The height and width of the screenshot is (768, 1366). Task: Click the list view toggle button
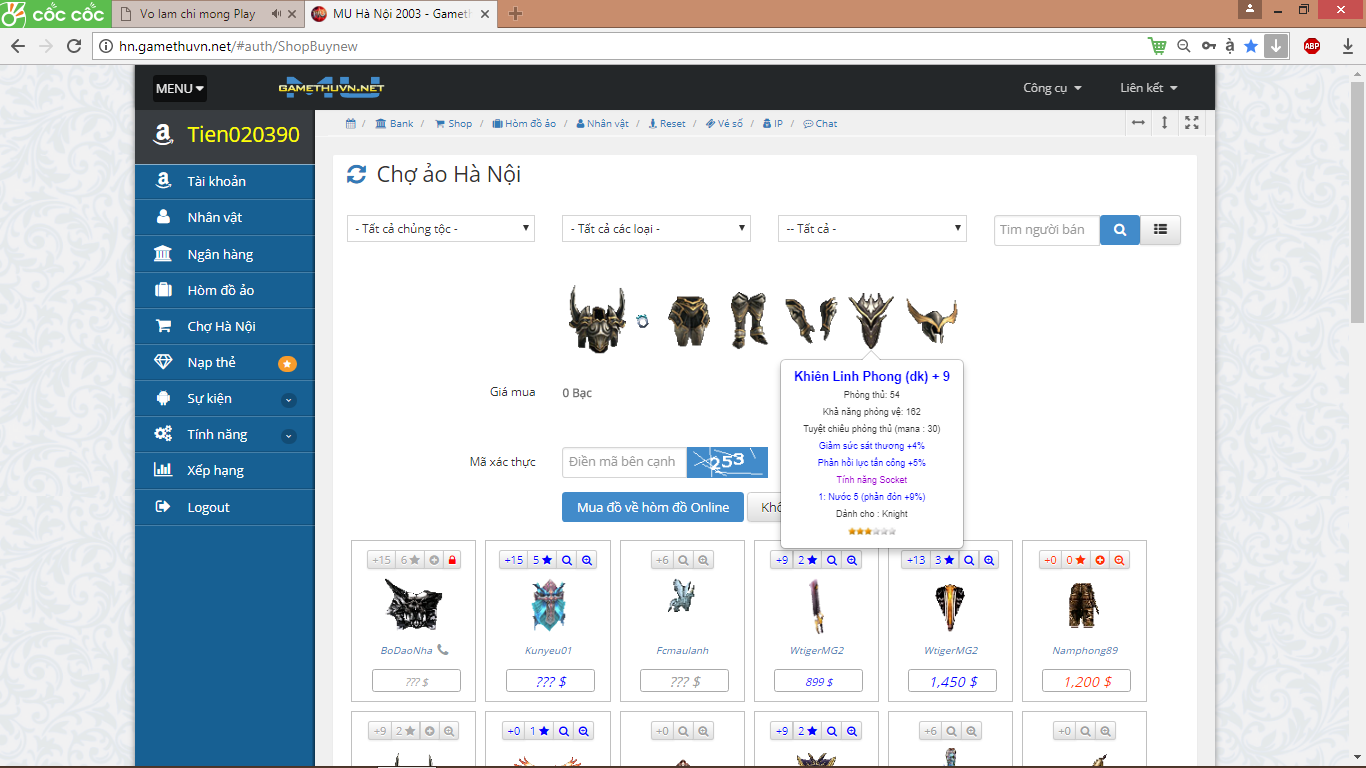(x=1160, y=230)
